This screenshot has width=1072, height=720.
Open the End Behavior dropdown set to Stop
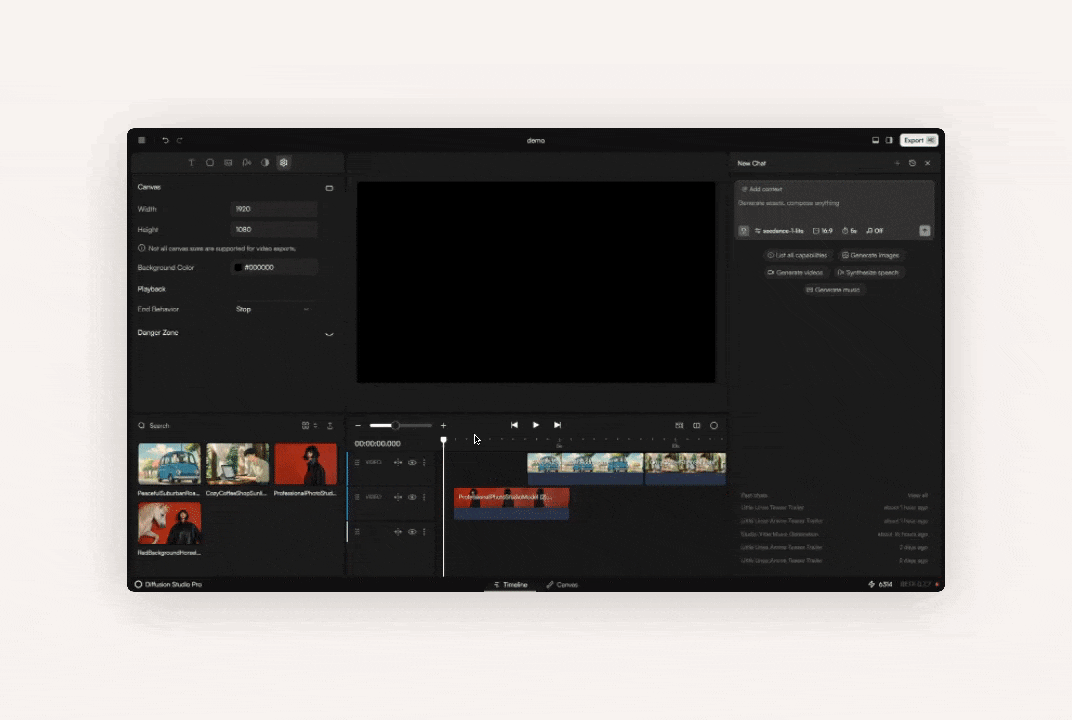coord(275,309)
